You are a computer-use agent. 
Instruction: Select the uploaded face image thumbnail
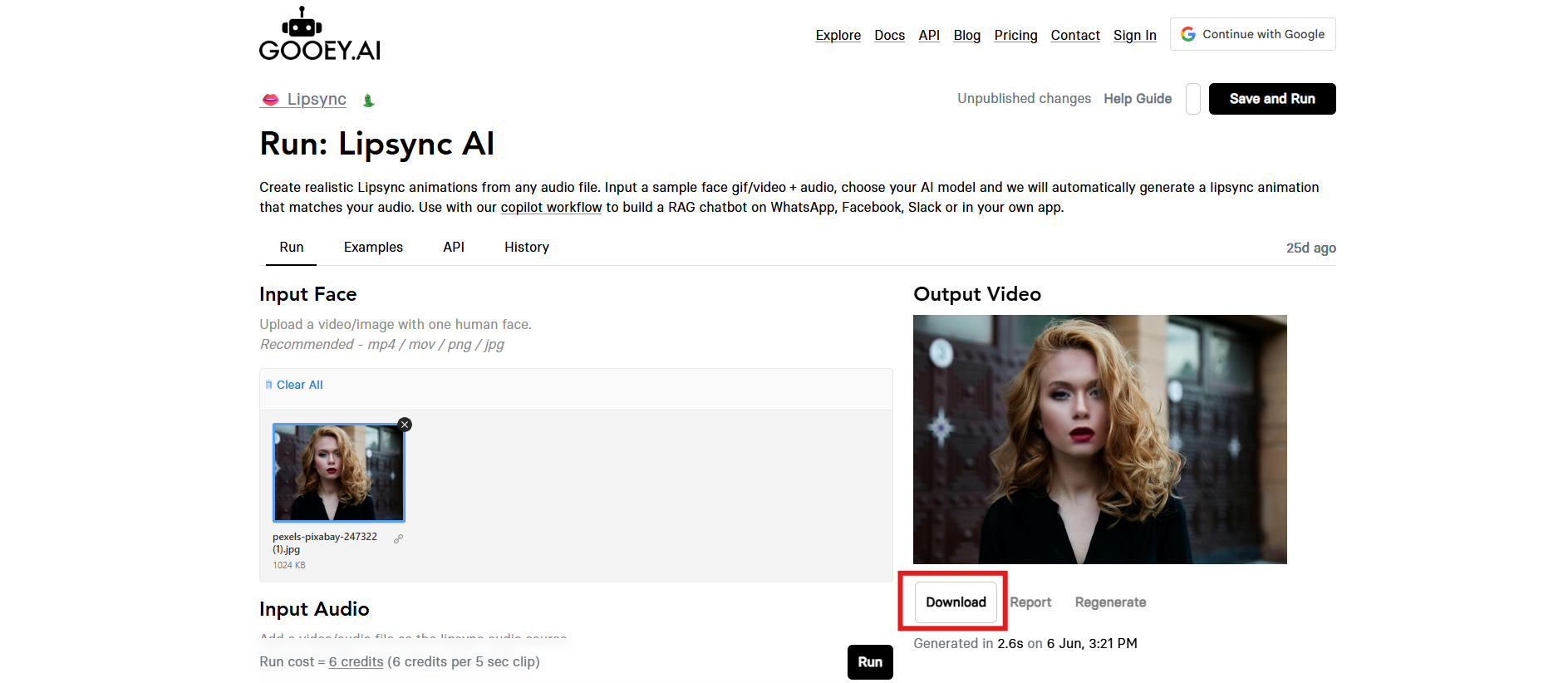coord(339,473)
